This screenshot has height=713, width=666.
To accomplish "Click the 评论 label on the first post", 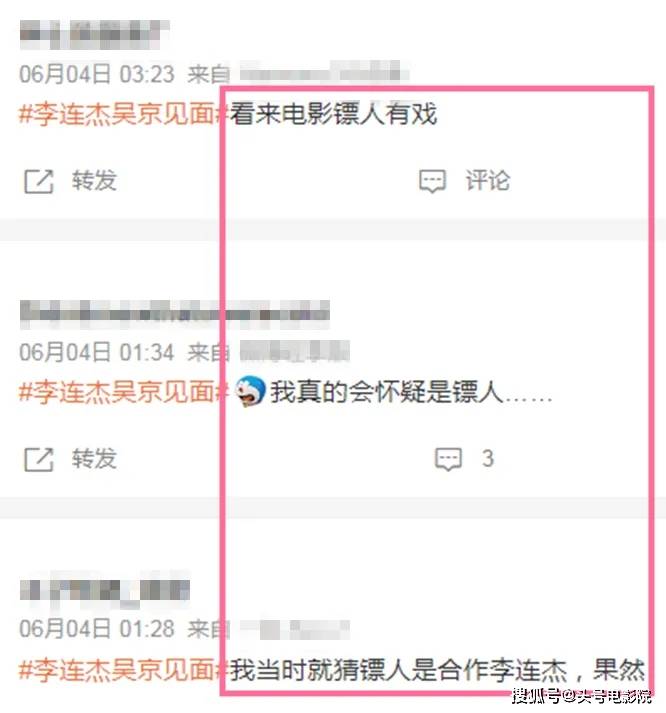I will 487,181.
